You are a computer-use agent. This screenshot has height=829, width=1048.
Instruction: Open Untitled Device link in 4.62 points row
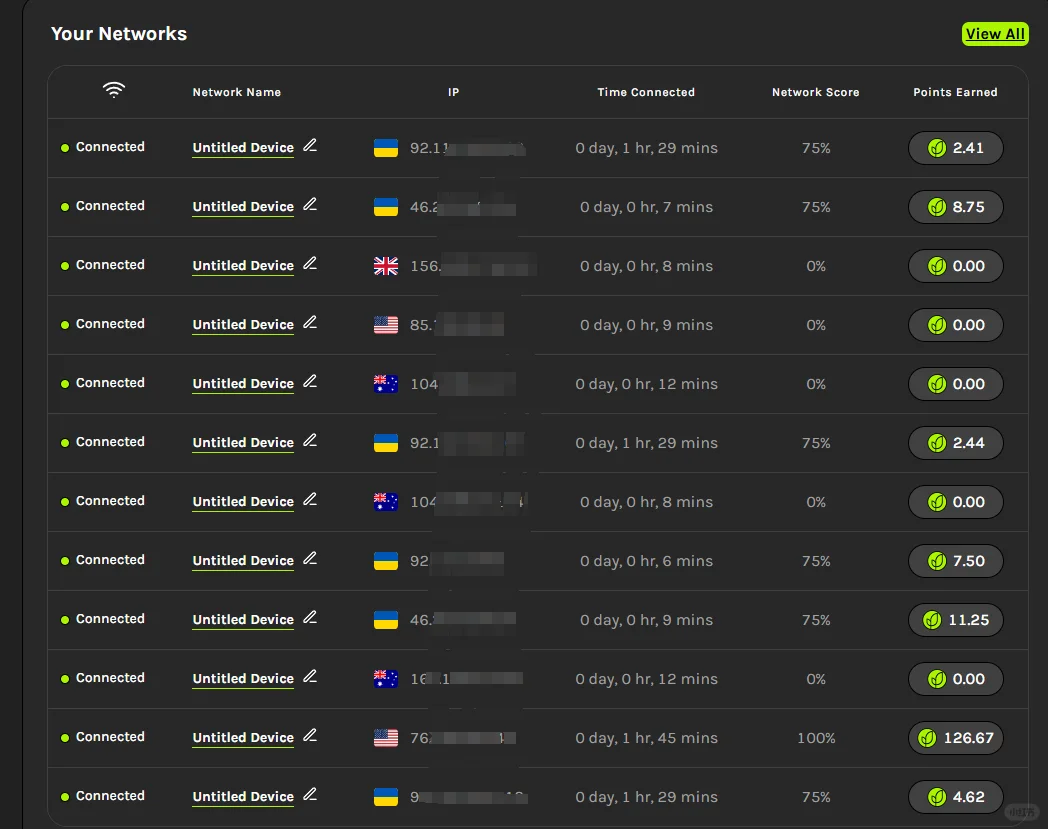(243, 796)
